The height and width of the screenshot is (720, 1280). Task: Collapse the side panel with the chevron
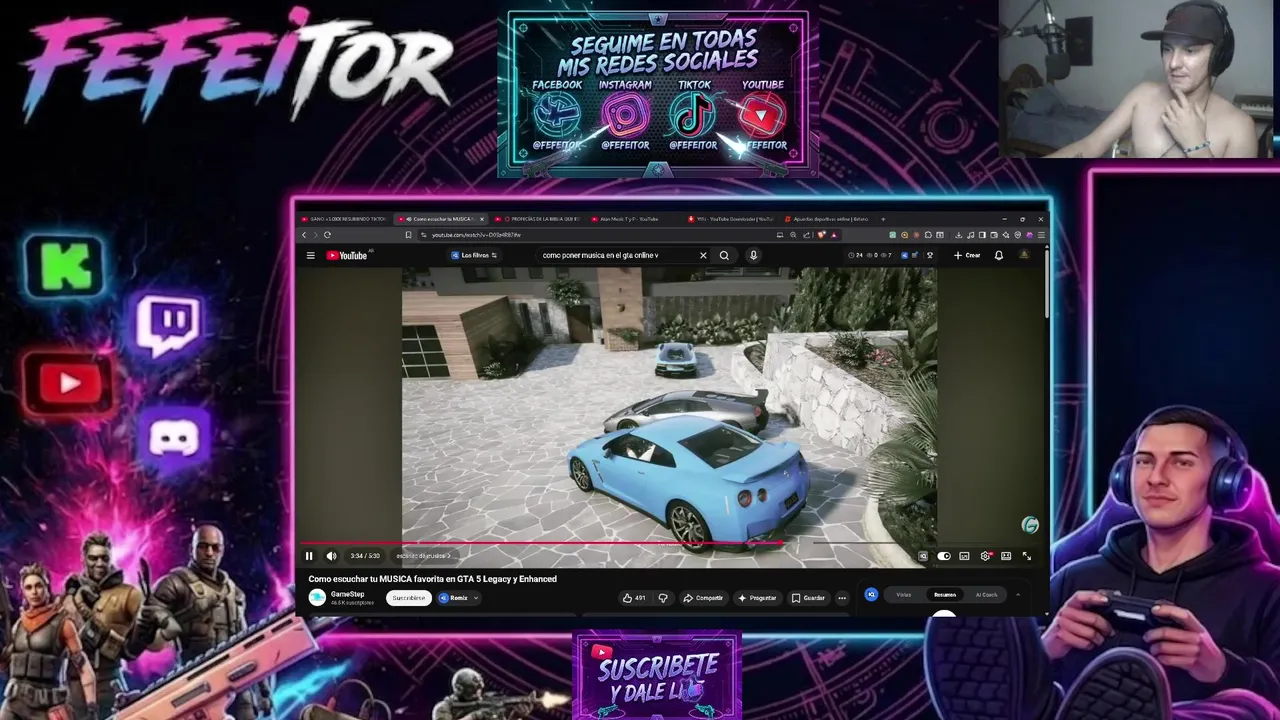(x=1018, y=595)
